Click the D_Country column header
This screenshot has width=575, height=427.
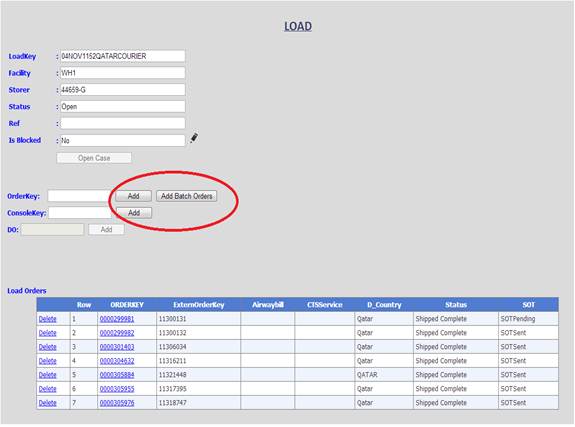[384, 305]
